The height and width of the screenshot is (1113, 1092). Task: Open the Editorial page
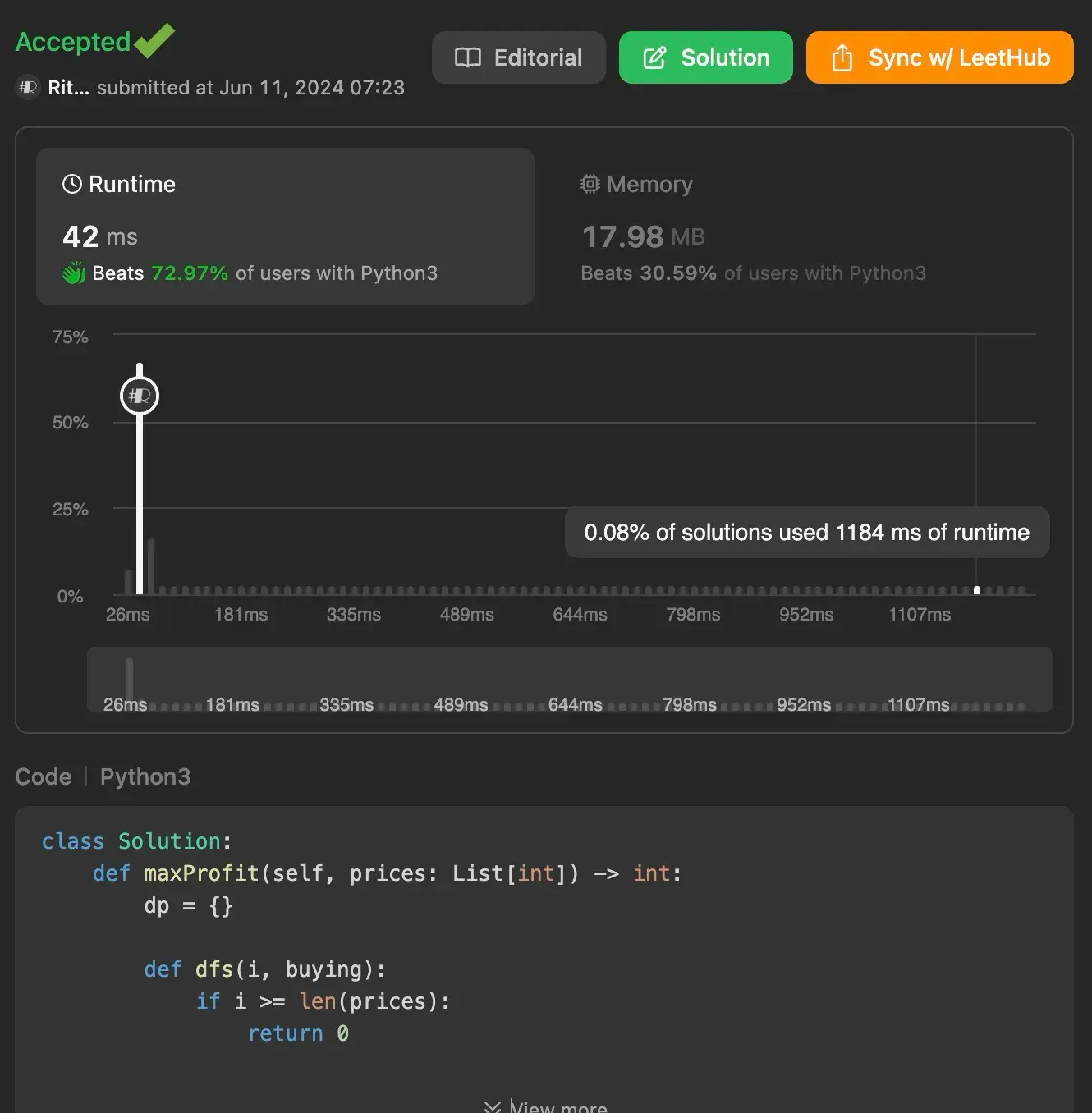click(518, 57)
